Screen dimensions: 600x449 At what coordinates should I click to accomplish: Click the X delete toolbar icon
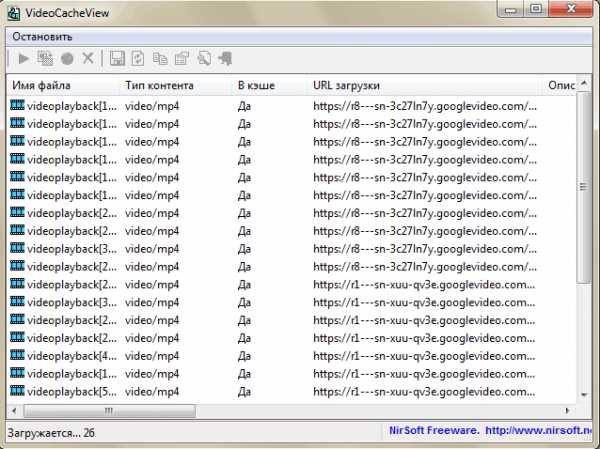(88, 59)
